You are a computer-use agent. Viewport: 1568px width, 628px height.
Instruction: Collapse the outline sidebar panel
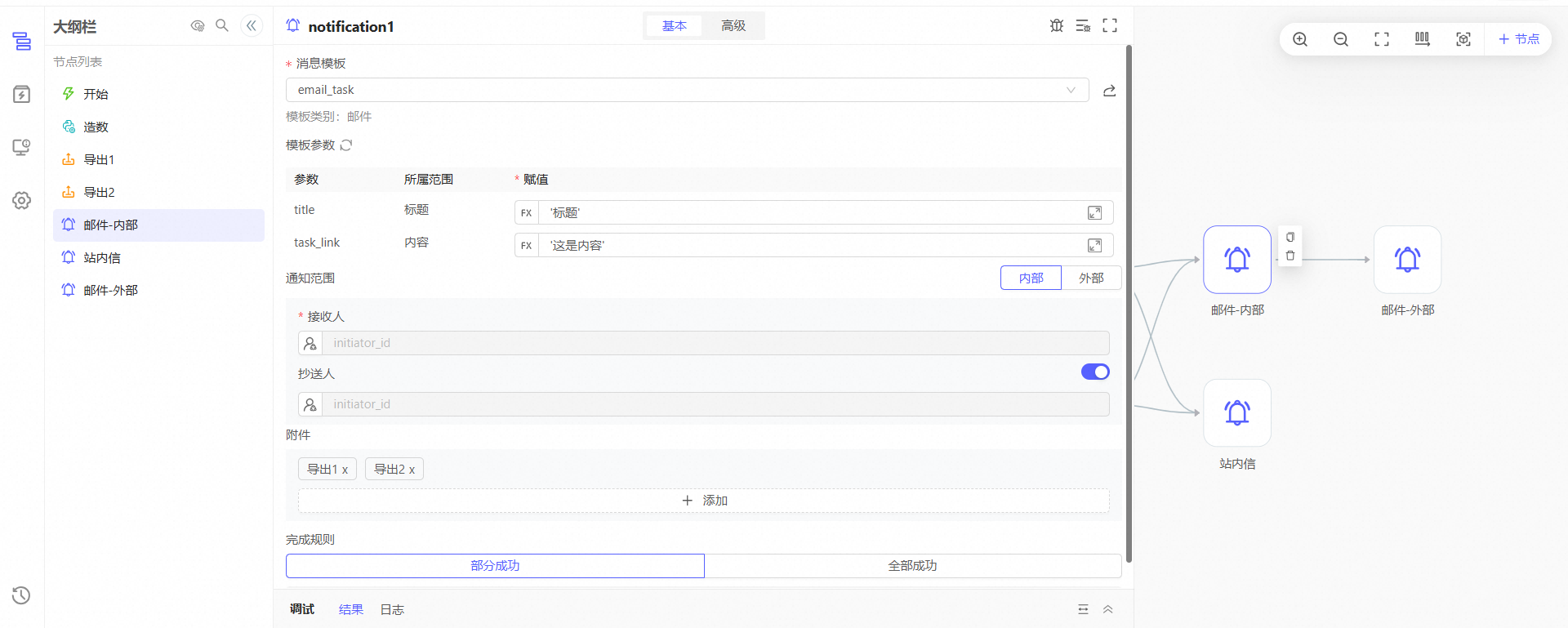point(252,25)
